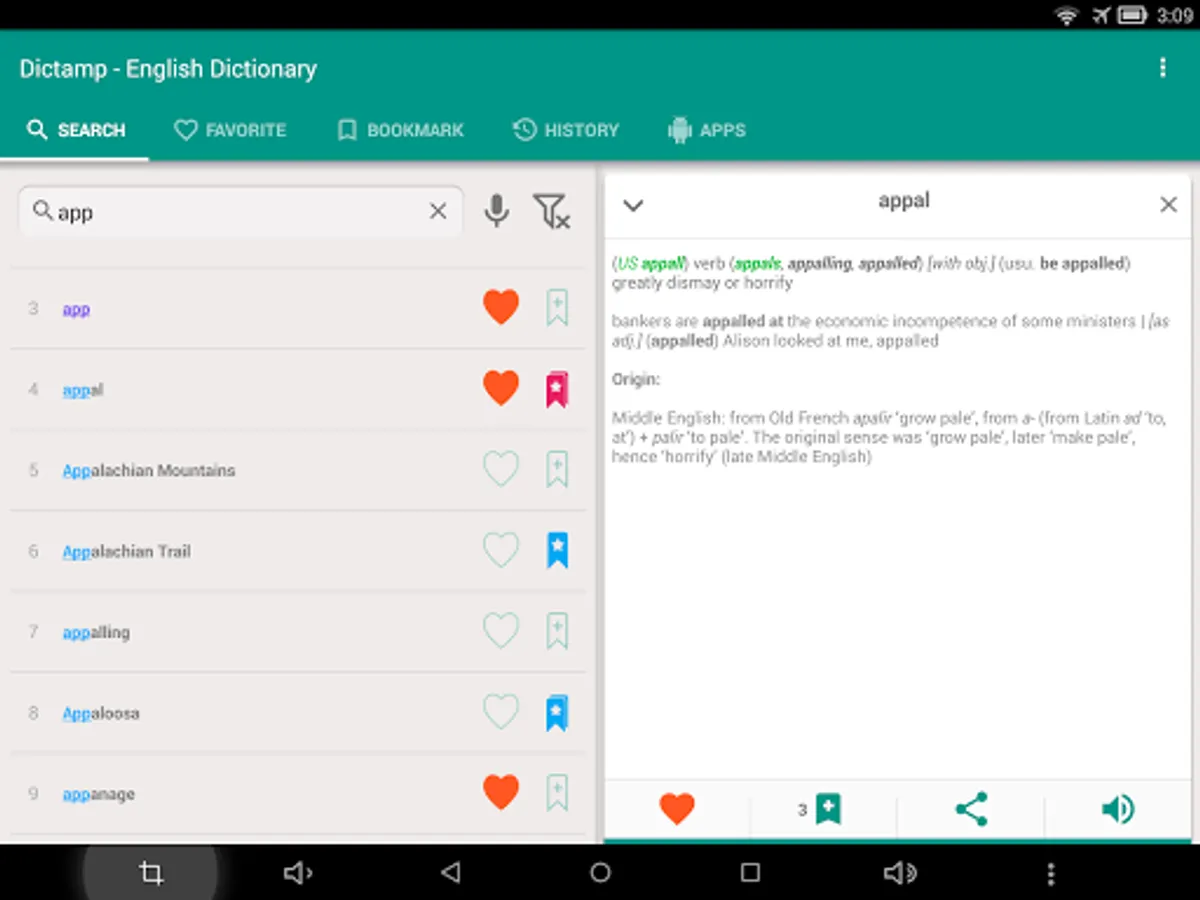Start voice search with the microphone icon
1200x900 pixels.
click(x=496, y=211)
